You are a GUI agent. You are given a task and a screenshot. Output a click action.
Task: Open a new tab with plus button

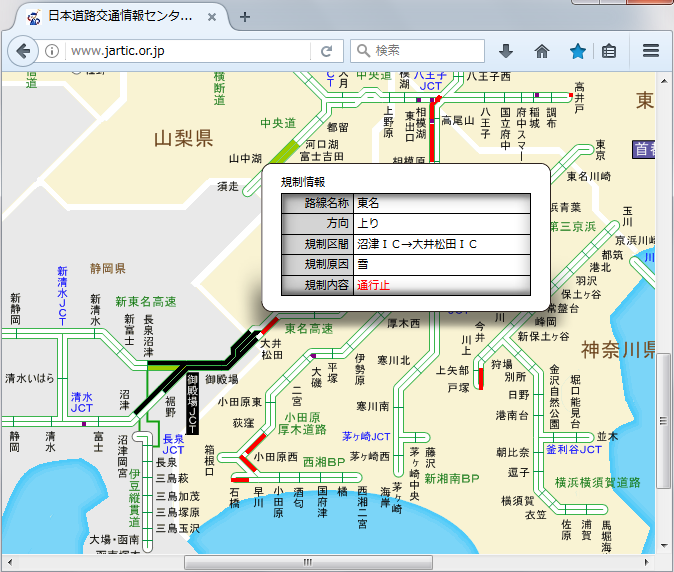tap(245, 17)
